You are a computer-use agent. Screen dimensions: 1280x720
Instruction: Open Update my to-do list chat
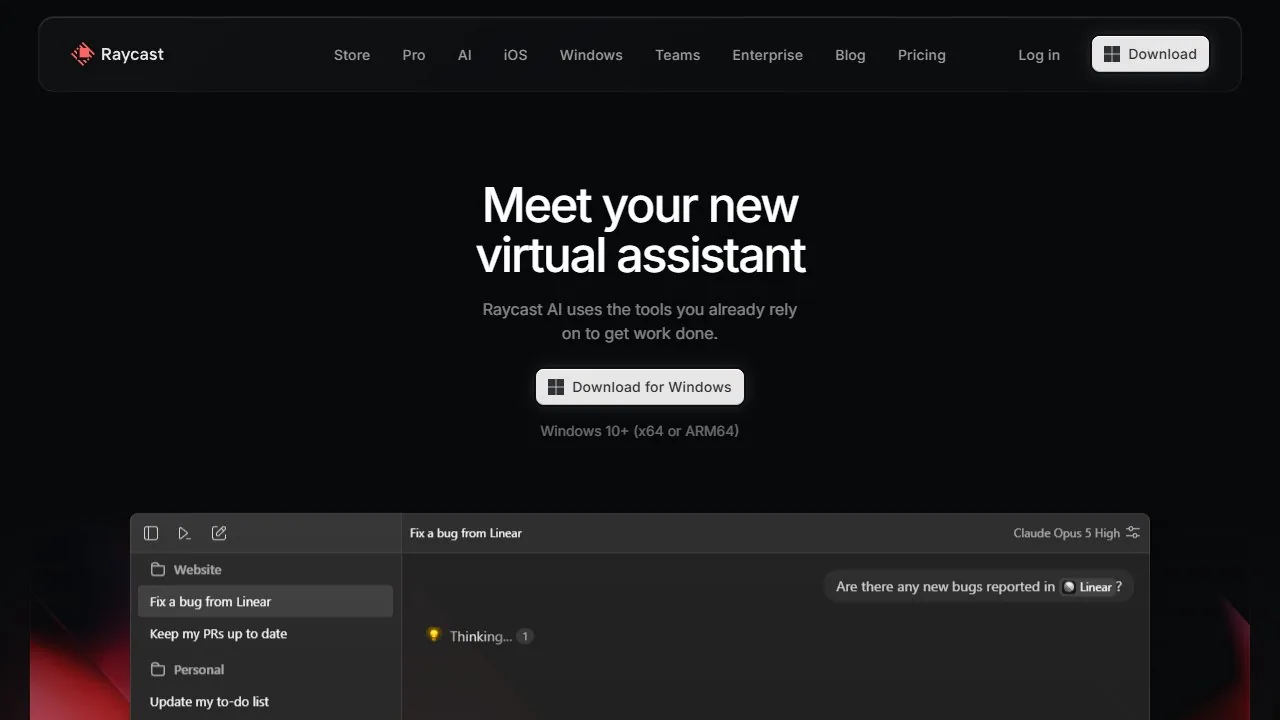[x=265, y=701]
